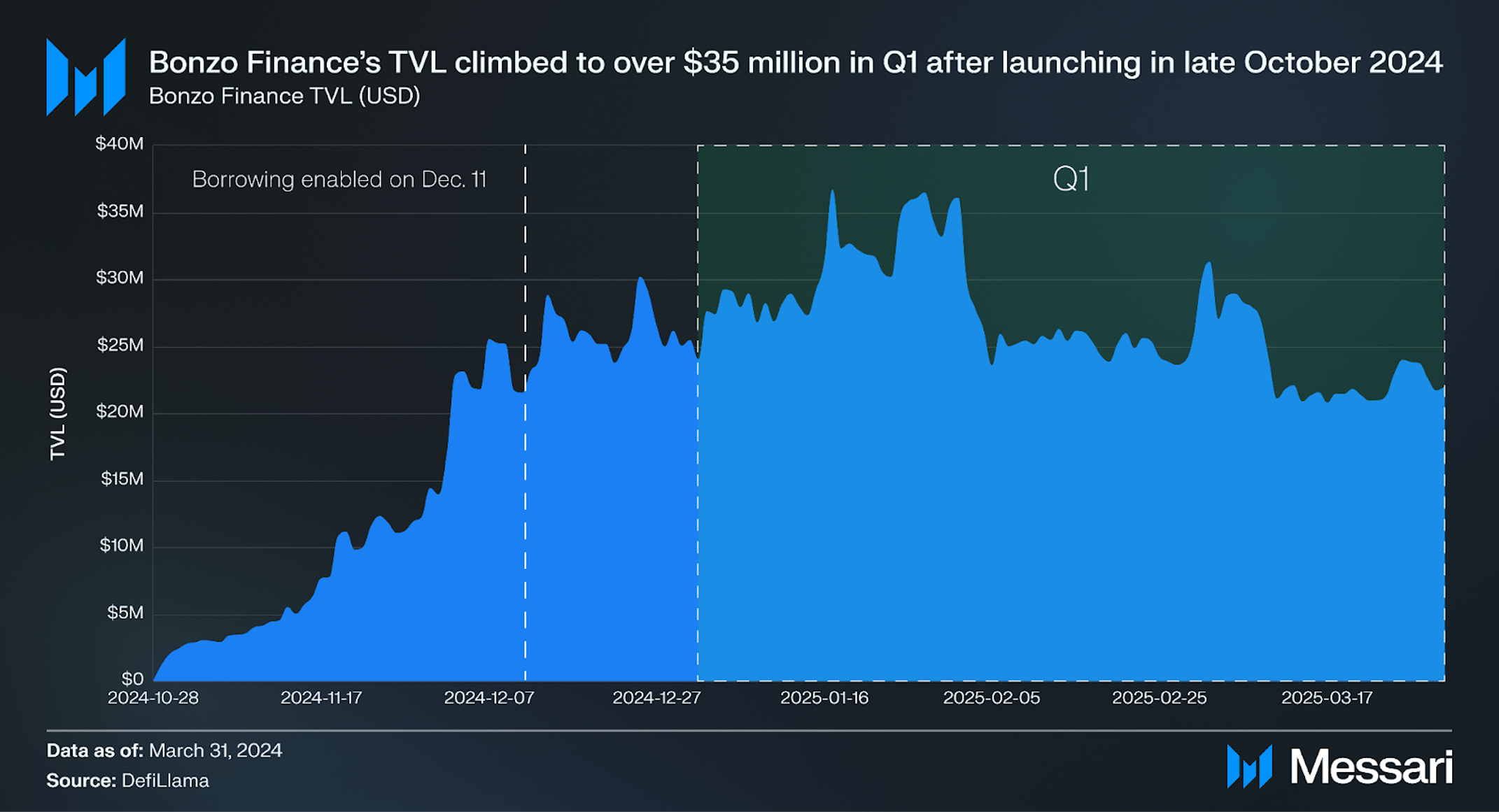Click the chart title about Bonzo Finance's TVL
Viewport: 1499px width, 812px height.
(x=796, y=63)
